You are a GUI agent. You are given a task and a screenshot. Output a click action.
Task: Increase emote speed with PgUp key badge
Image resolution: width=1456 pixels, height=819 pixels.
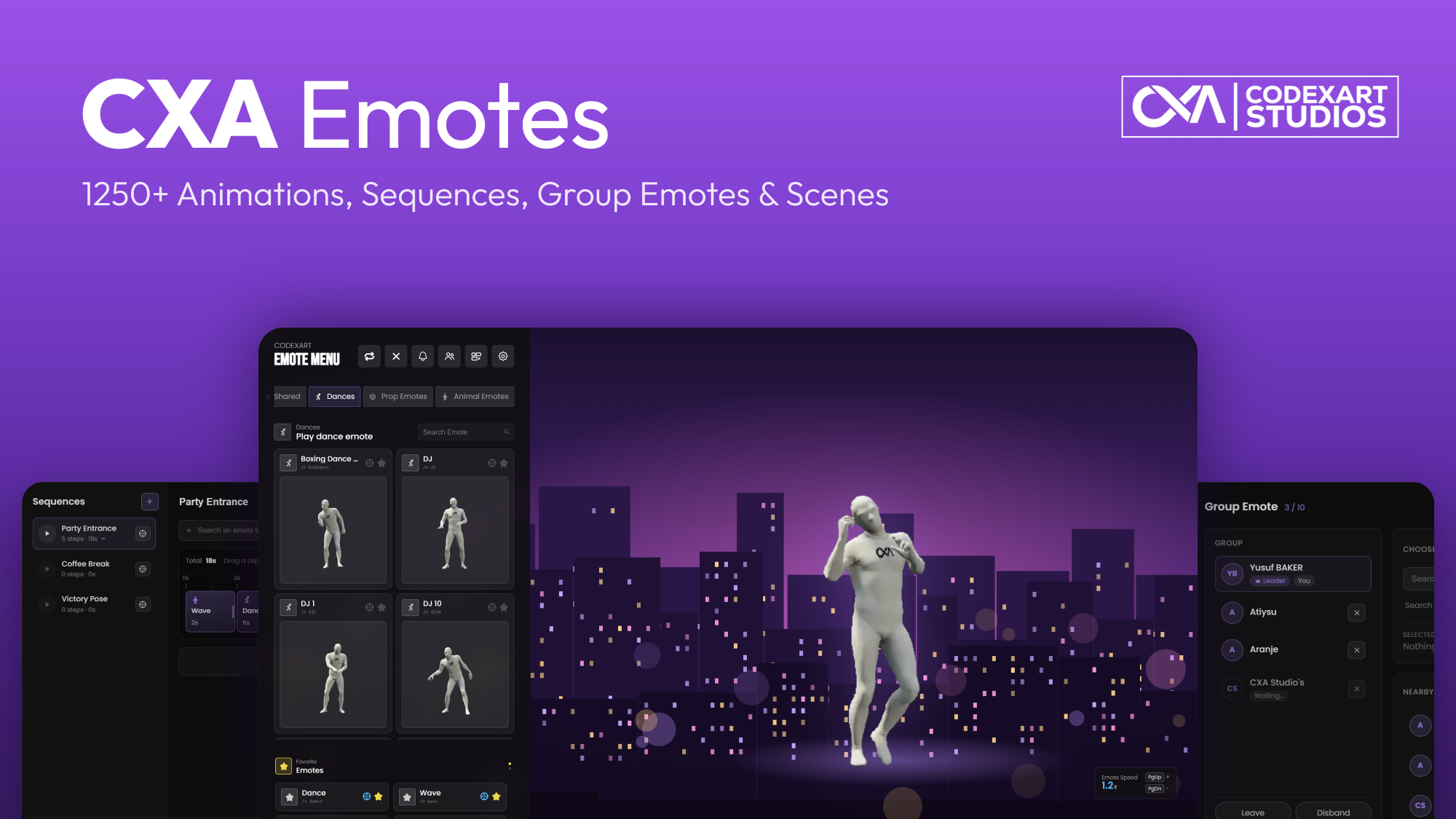click(x=1155, y=778)
